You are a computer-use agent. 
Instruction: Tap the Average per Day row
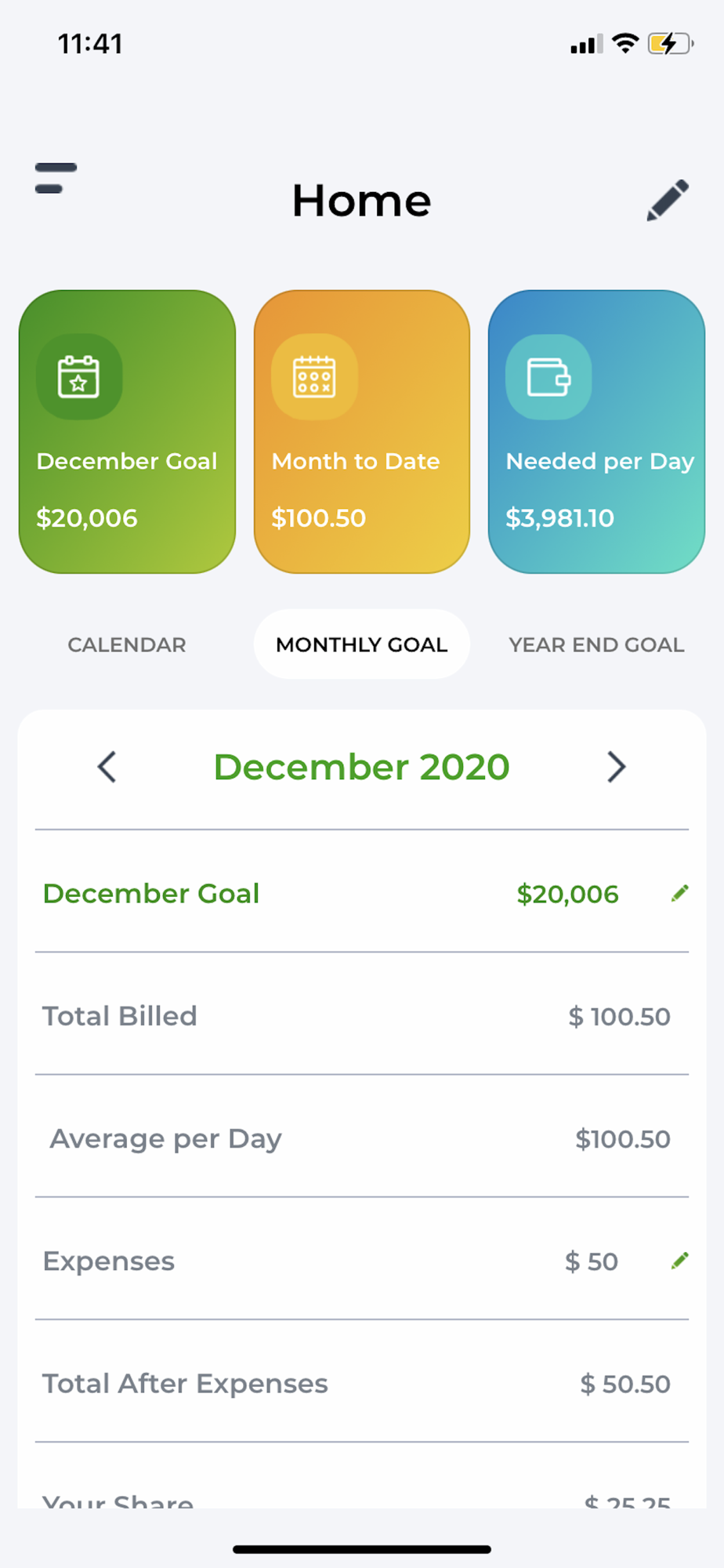click(x=361, y=1138)
